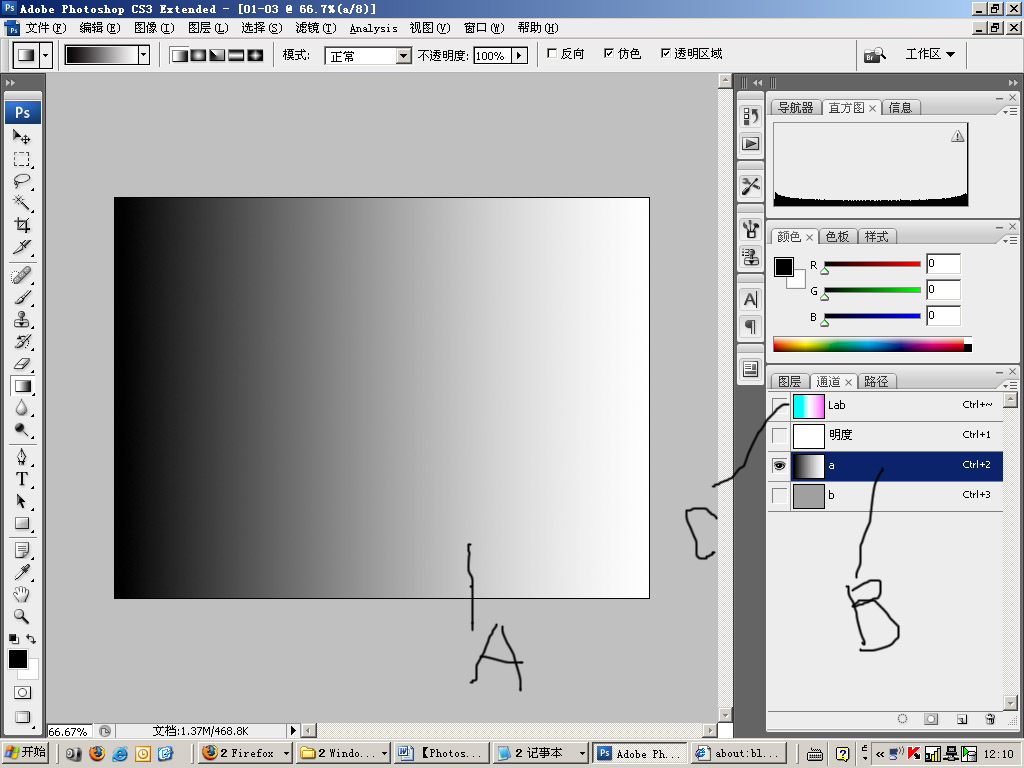Select the Move tool
The image size is (1024, 768).
coord(22,137)
